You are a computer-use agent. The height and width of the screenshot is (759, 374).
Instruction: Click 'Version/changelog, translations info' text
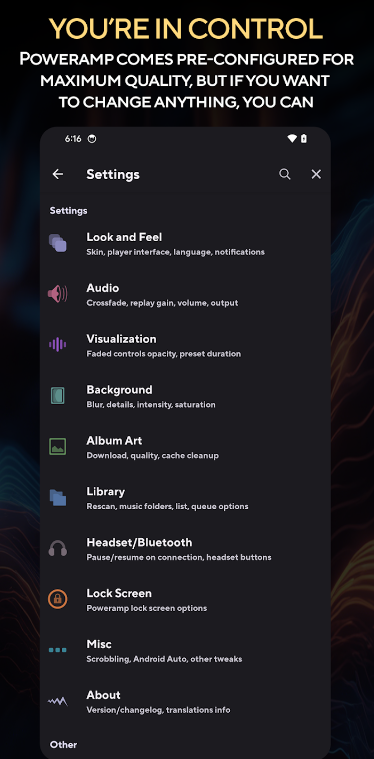click(158, 710)
